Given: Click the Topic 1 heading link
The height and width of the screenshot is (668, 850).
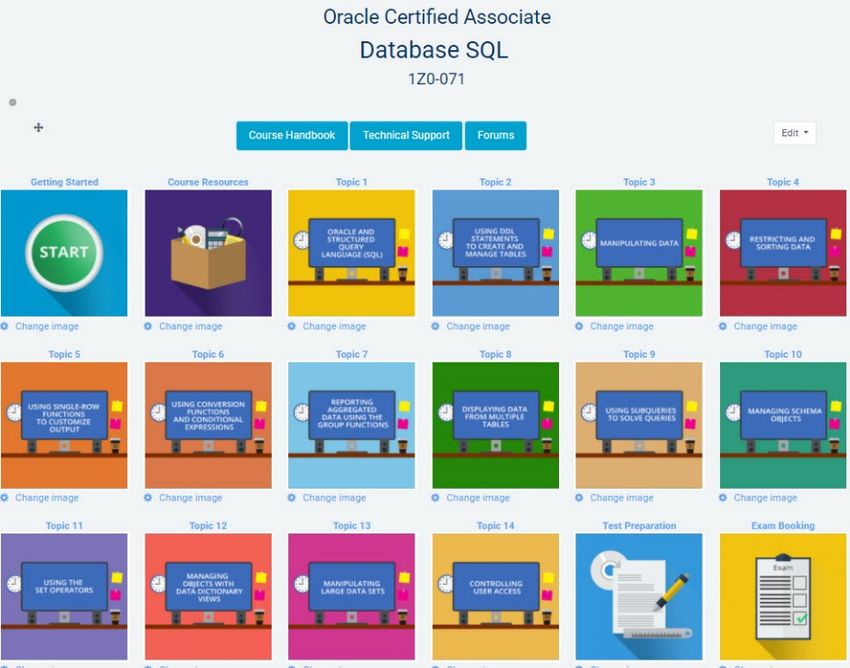Looking at the screenshot, I should click(352, 182).
